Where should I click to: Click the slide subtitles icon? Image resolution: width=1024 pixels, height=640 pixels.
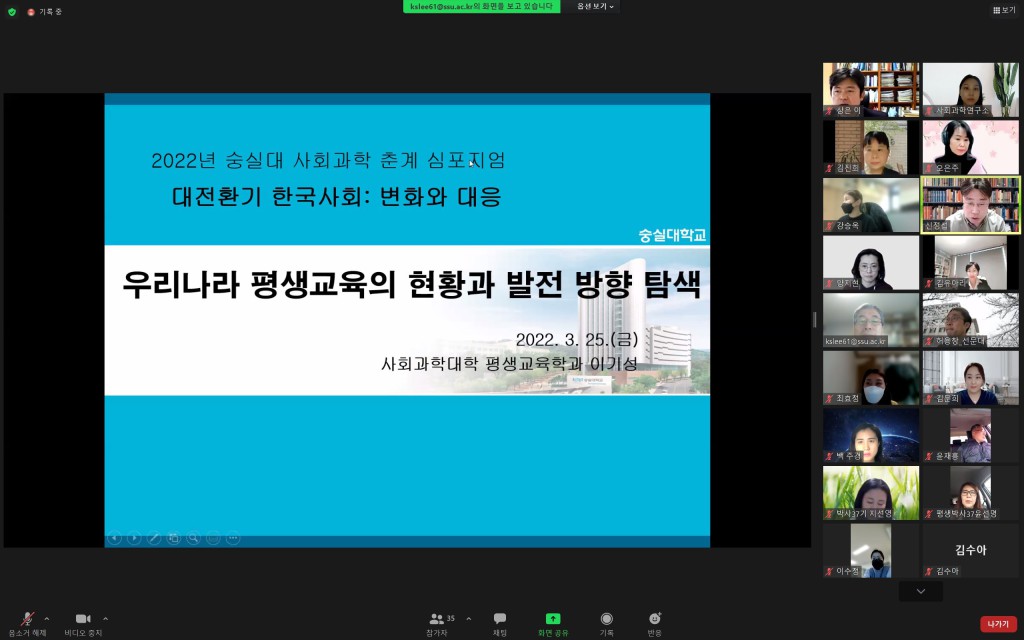pyautogui.click(x=213, y=538)
